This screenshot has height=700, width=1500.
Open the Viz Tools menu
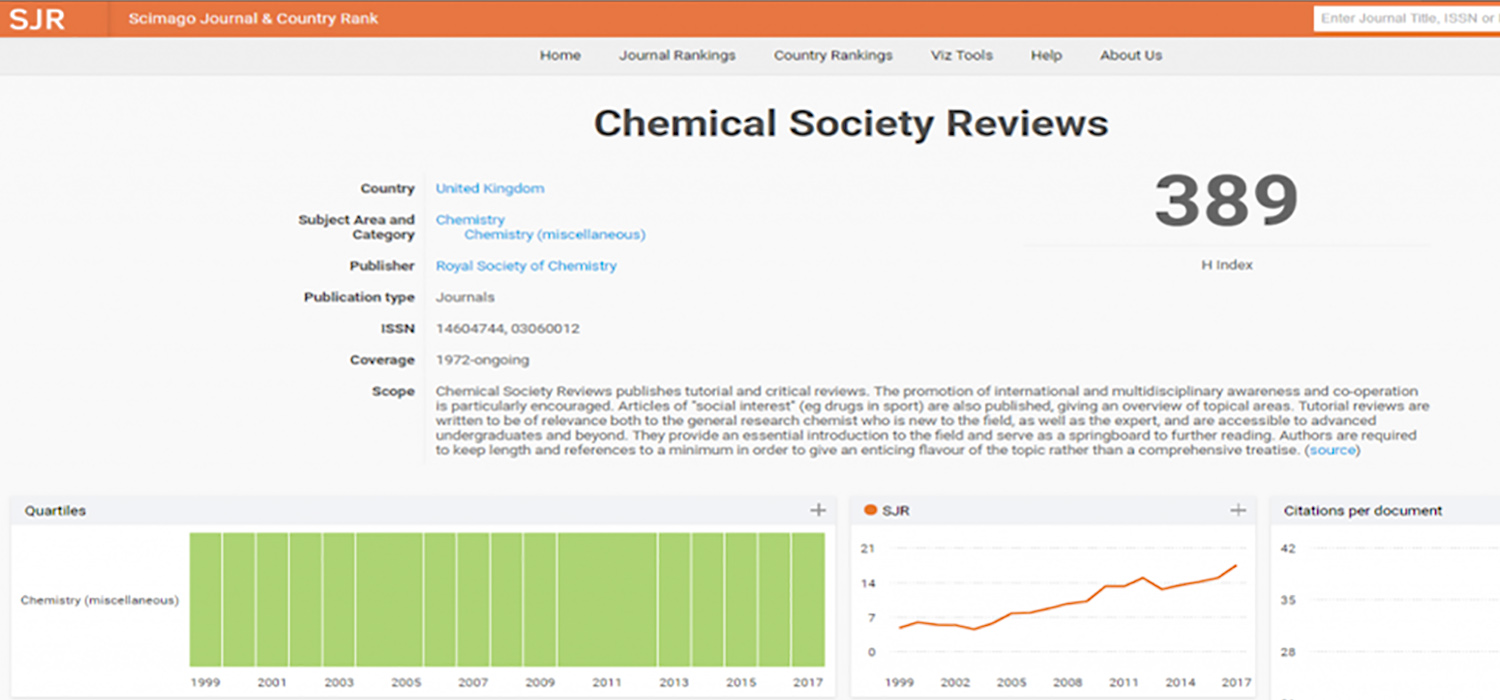pyautogui.click(x=961, y=55)
